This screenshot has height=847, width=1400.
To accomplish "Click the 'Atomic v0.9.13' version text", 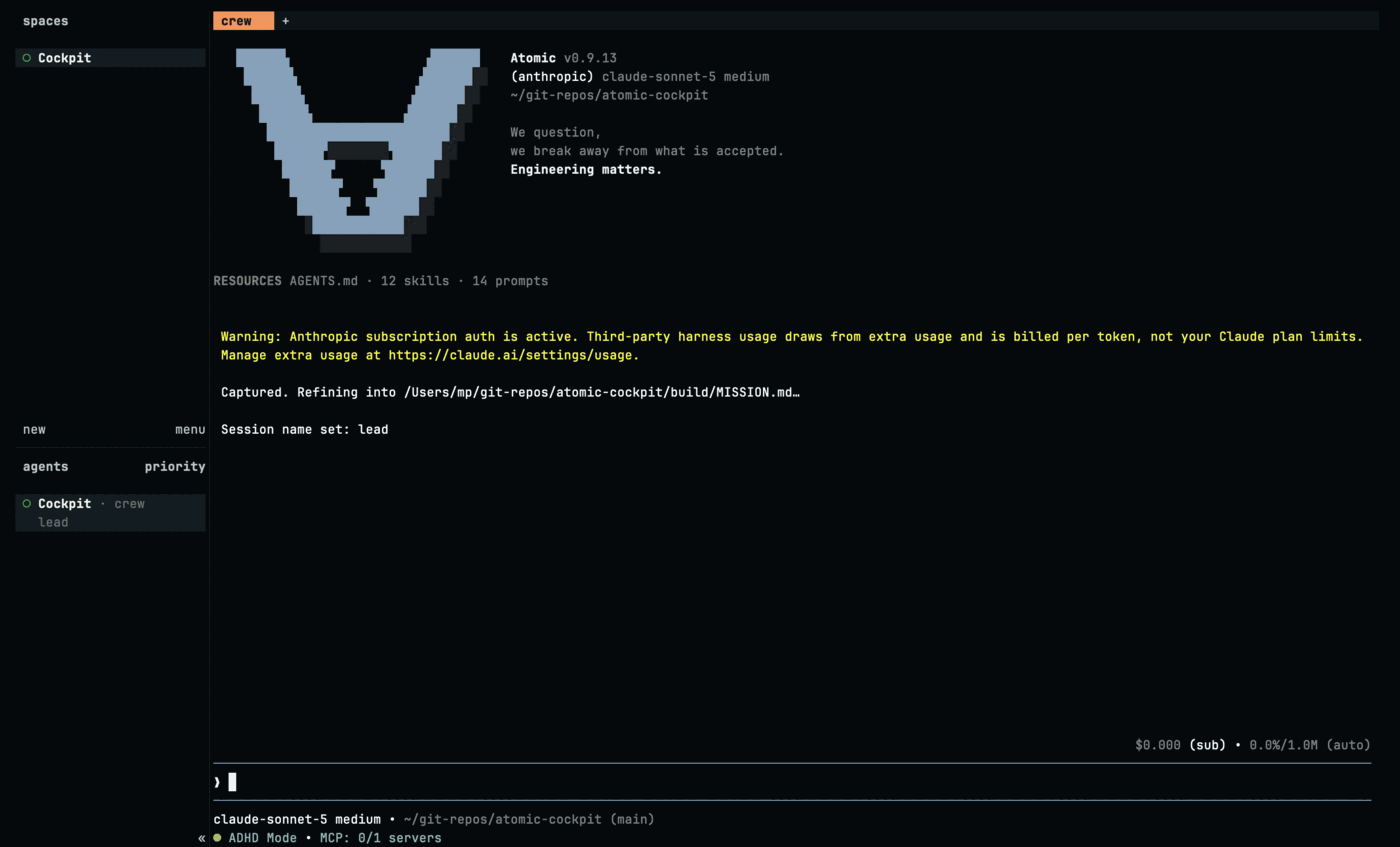I will point(563,58).
